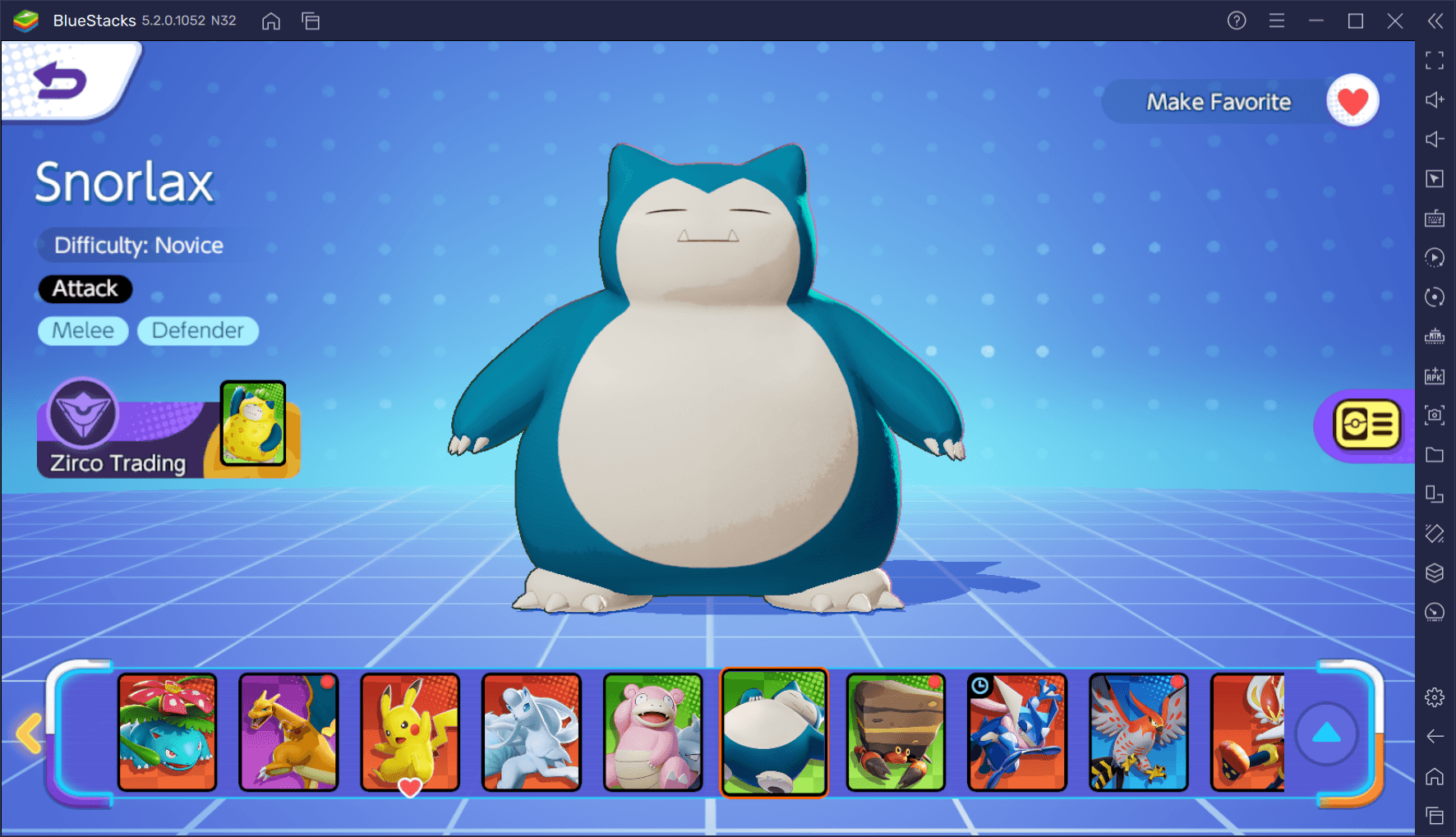This screenshot has width=1456, height=837.
Task: Toggle eco mode icon in sidebar
Action: click(x=1435, y=612)
